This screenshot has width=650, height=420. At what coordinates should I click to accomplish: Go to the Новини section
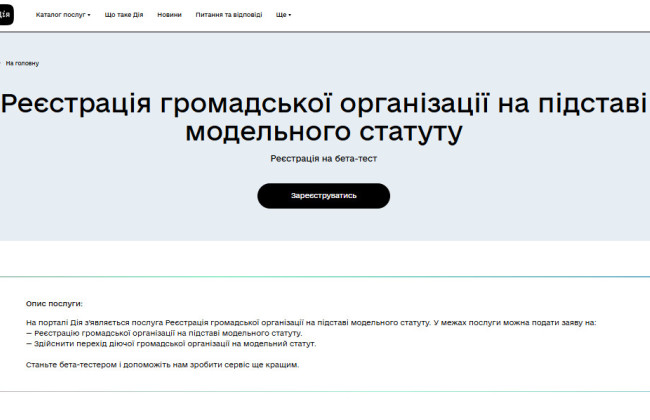169,15
